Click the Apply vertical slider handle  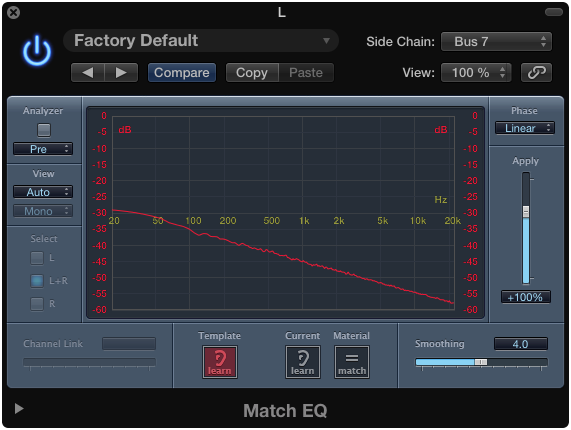(x=526, y=212)
